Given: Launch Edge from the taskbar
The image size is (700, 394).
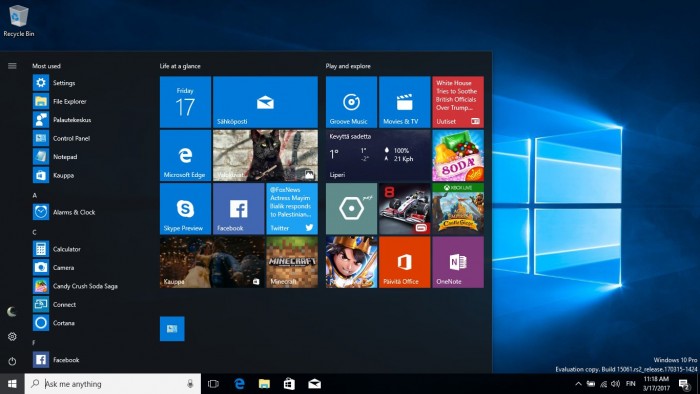Looking at the screenshot, I should [239, 384].
